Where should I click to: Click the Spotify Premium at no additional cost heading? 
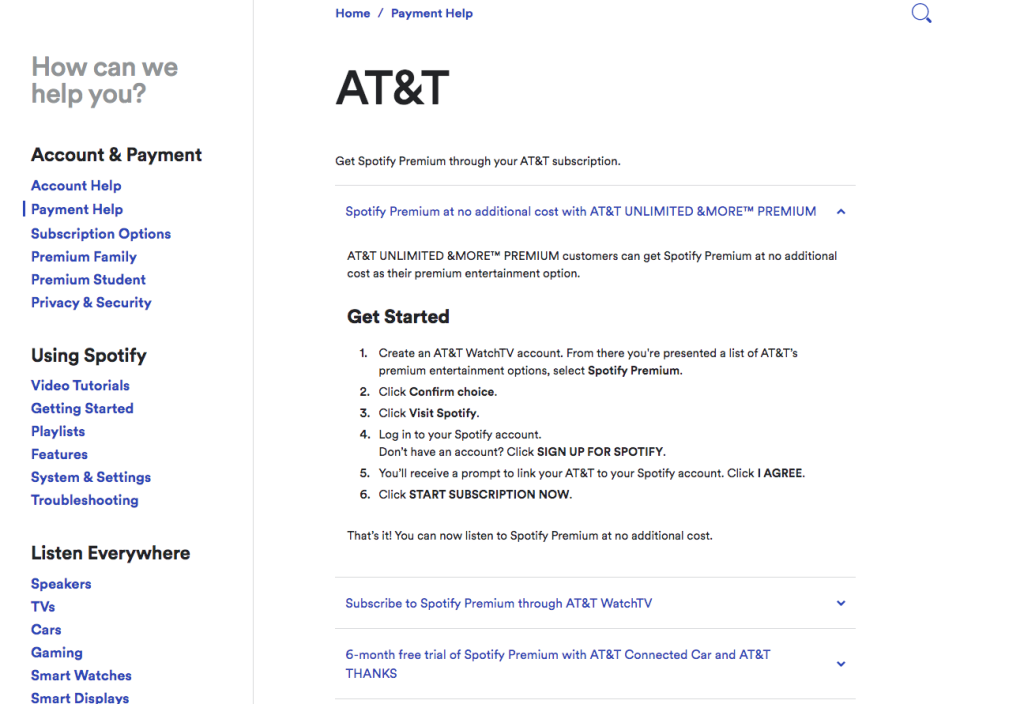(x=581, y=212)
